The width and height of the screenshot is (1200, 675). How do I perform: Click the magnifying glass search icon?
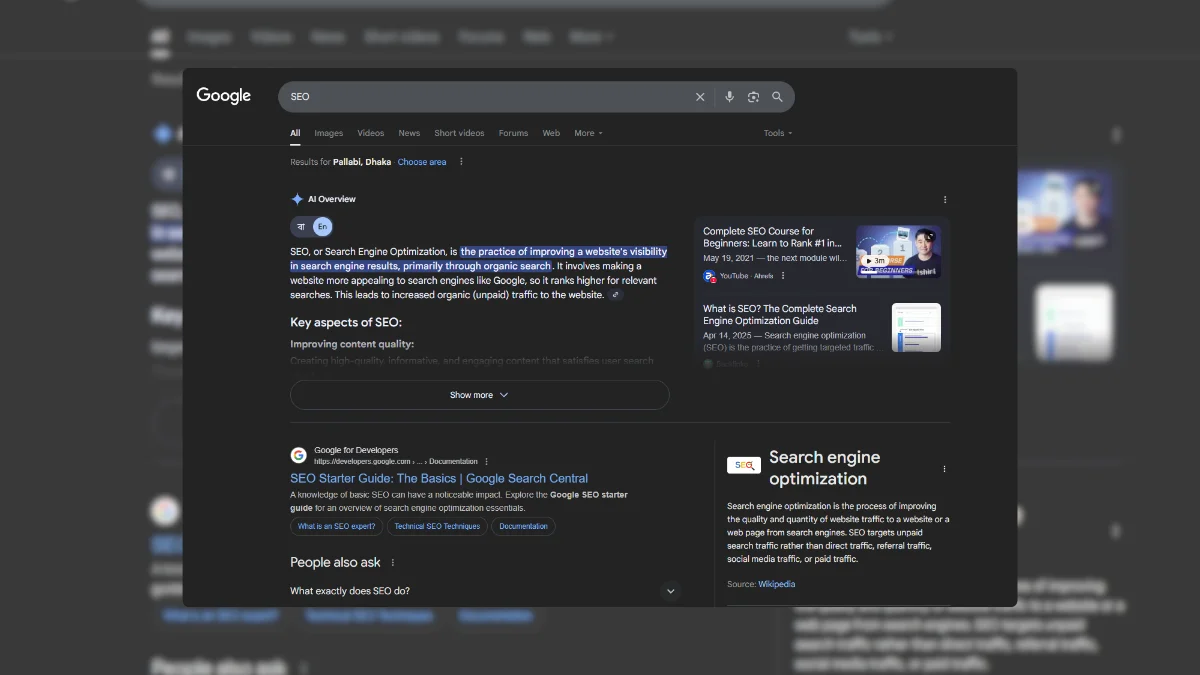(777, 97)
